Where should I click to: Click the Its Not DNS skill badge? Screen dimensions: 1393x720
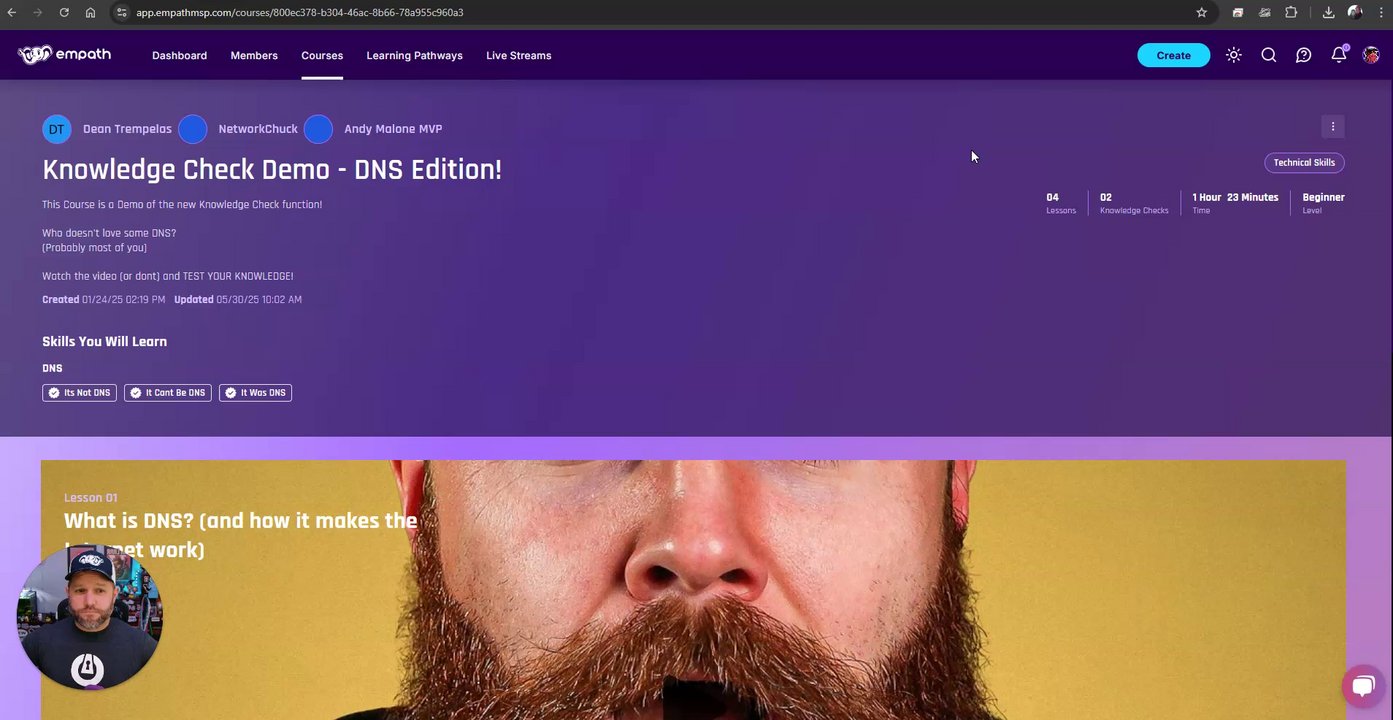point(79,393)
